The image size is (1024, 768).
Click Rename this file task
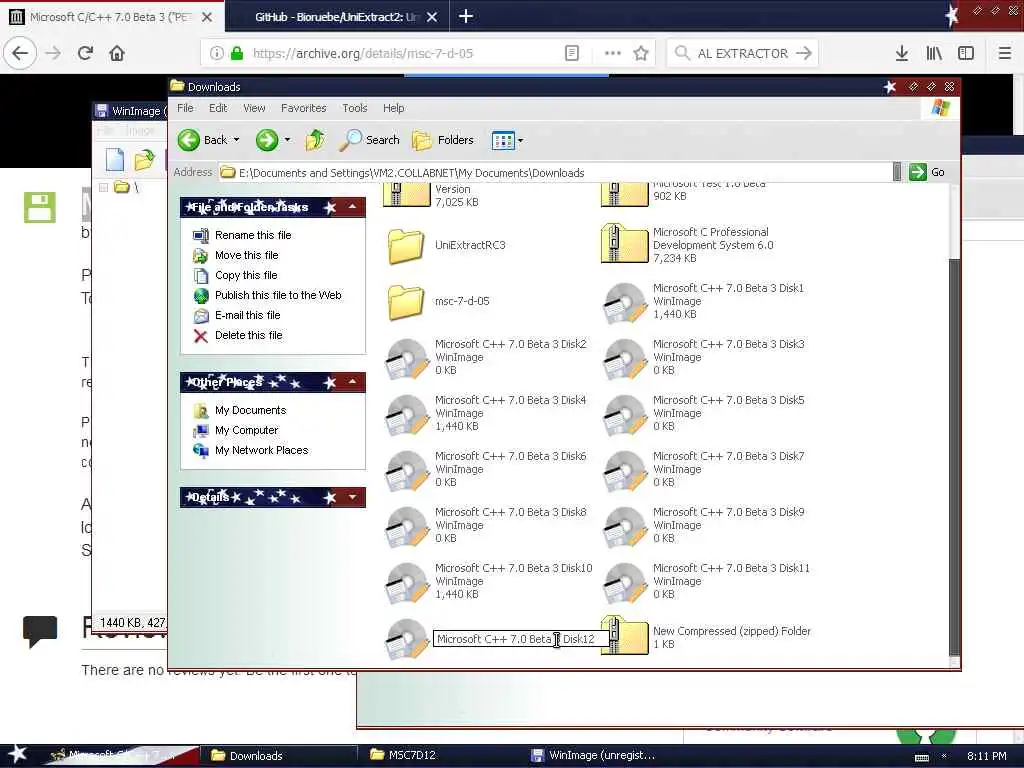coord(253,235)
